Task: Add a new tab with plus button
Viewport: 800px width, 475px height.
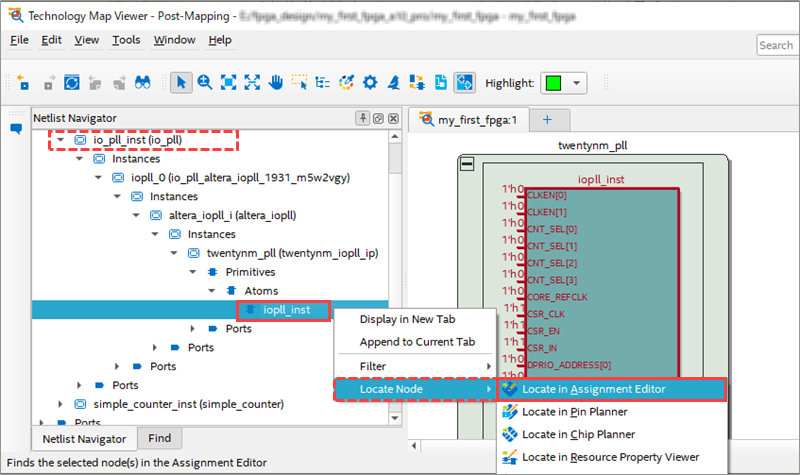Action: tap(547, 119)
